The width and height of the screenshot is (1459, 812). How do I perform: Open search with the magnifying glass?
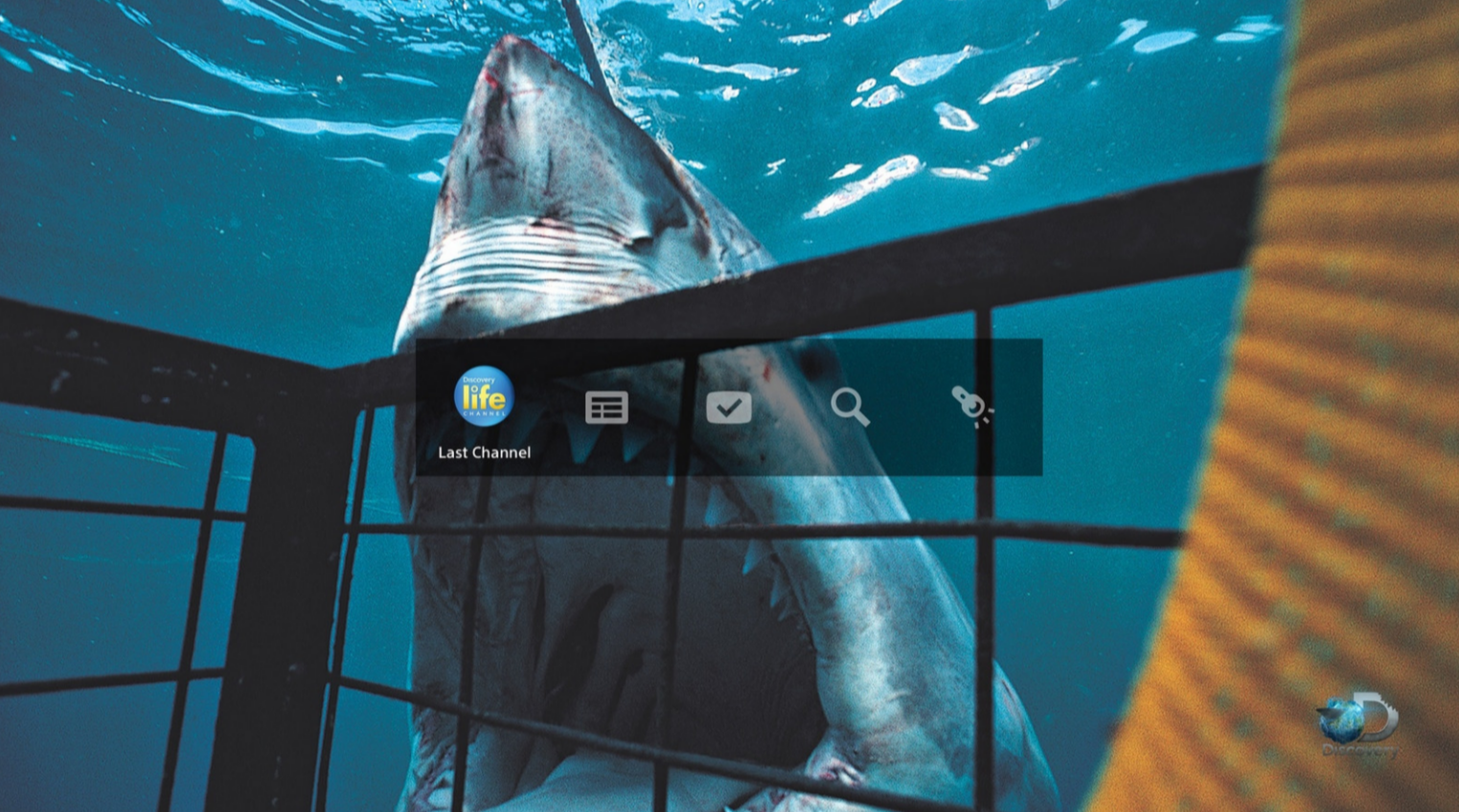click(x=850, y=407)
